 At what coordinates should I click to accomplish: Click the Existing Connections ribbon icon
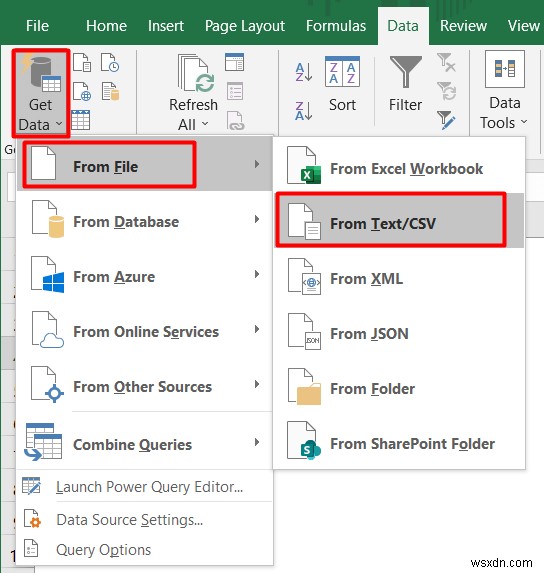[x=110, y=91]
